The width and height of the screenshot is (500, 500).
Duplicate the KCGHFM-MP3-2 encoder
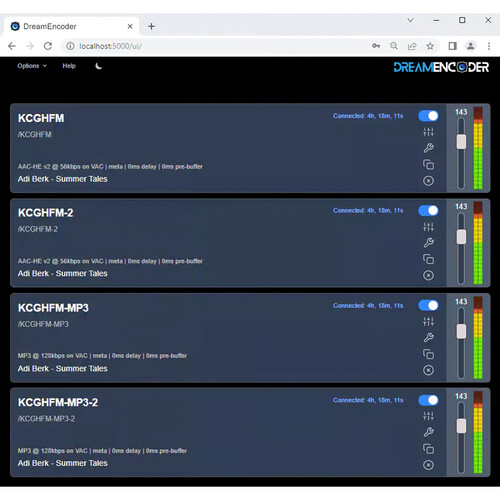(428, 449)
